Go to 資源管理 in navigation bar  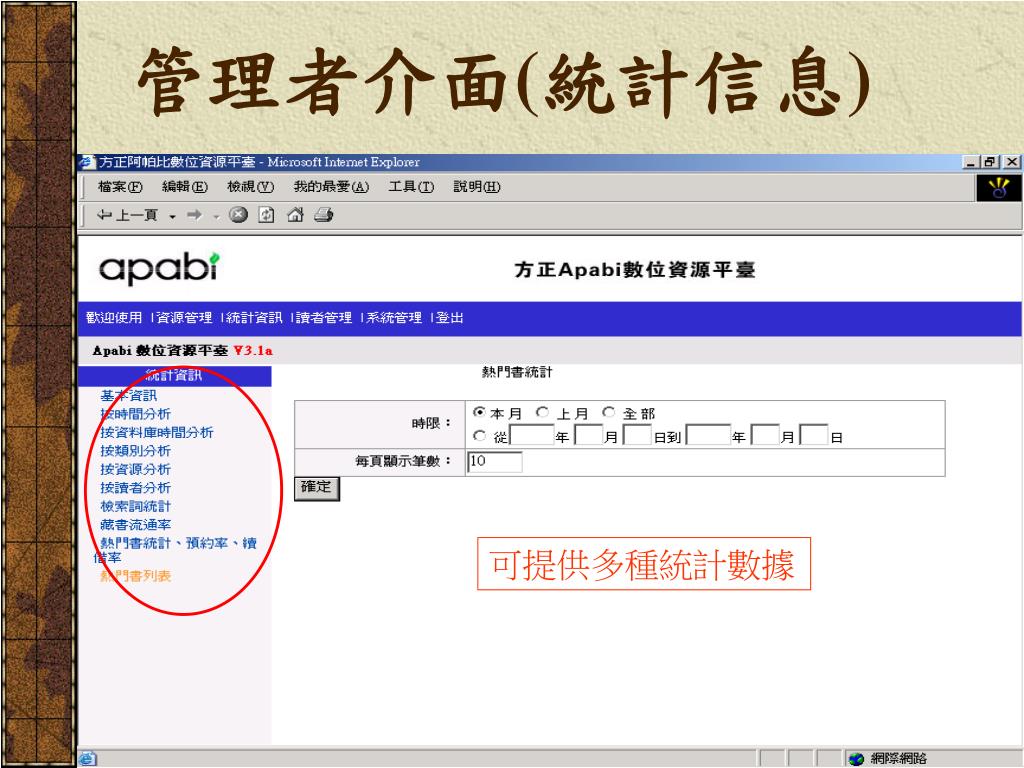(x=184, y=318)
